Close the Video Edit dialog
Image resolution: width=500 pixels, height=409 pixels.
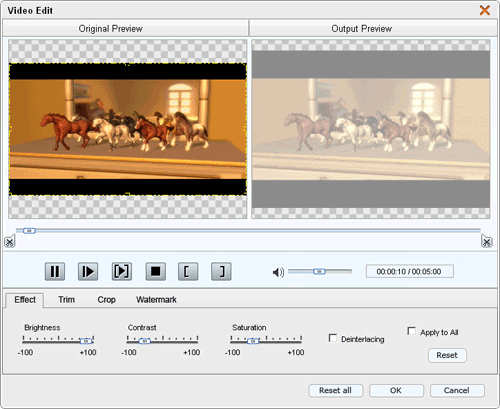click(485, 10)
